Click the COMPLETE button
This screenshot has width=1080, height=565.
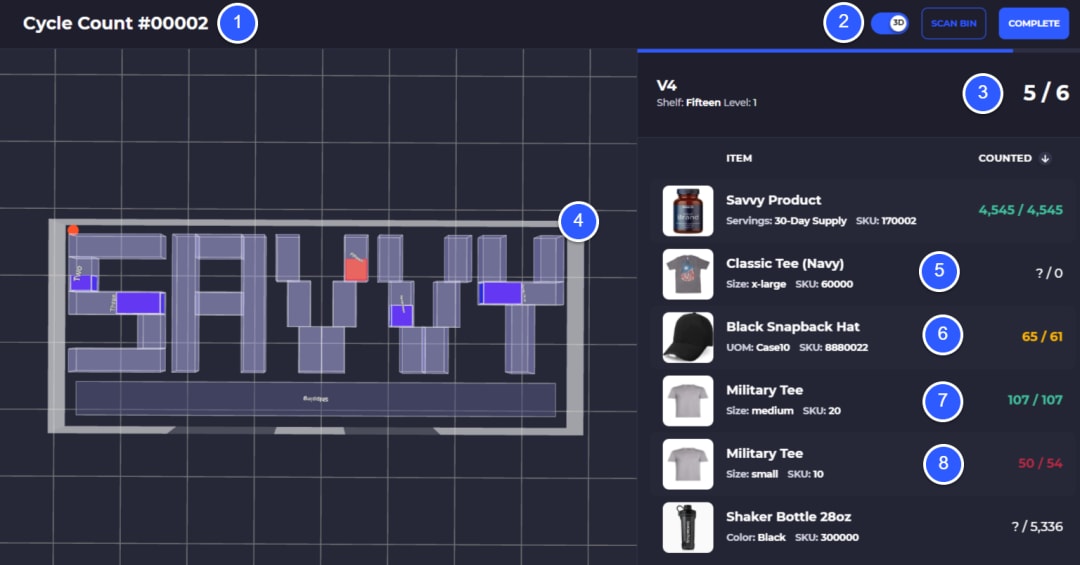click(x=1034, y=23)
